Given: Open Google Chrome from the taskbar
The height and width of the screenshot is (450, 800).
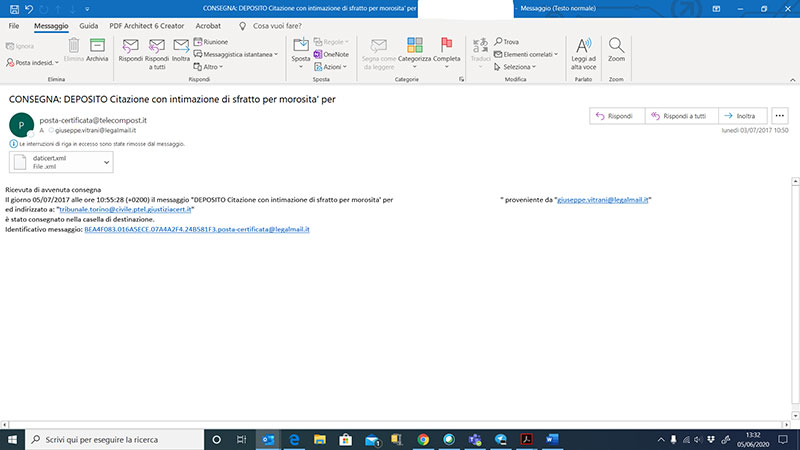Looking at the screenshot, I should [x=423, y=439].
